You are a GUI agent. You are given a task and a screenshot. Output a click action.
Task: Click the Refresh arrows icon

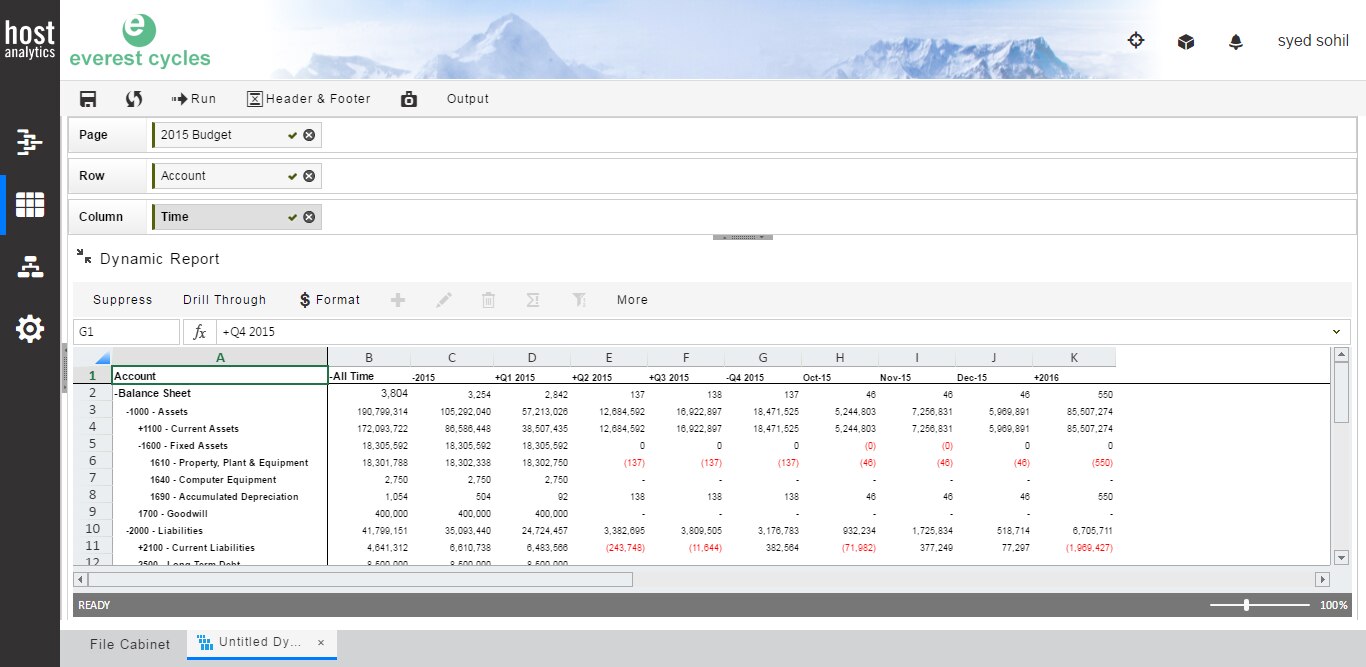(133, 99)
